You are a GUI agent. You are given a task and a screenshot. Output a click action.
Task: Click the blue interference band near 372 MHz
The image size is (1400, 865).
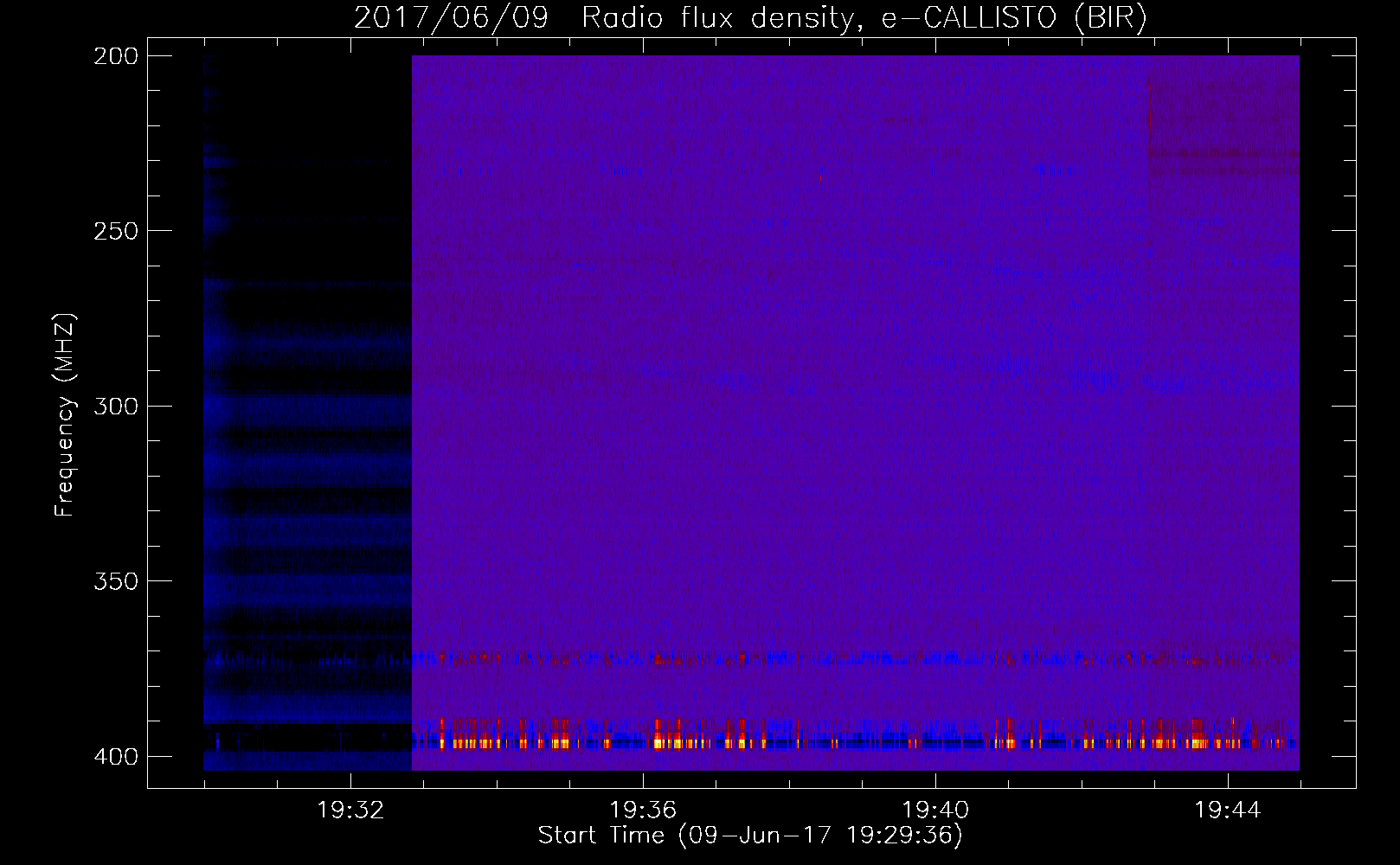click(855, 659)
